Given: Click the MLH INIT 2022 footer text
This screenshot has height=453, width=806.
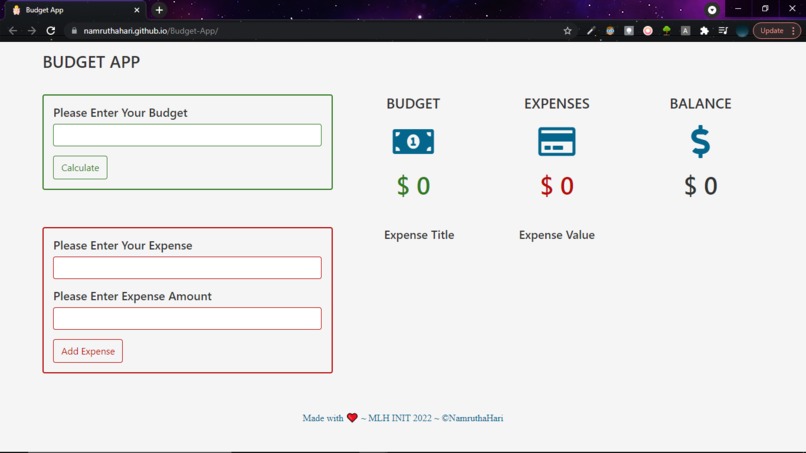Looking at the screenshot, I should pos(400,418).
